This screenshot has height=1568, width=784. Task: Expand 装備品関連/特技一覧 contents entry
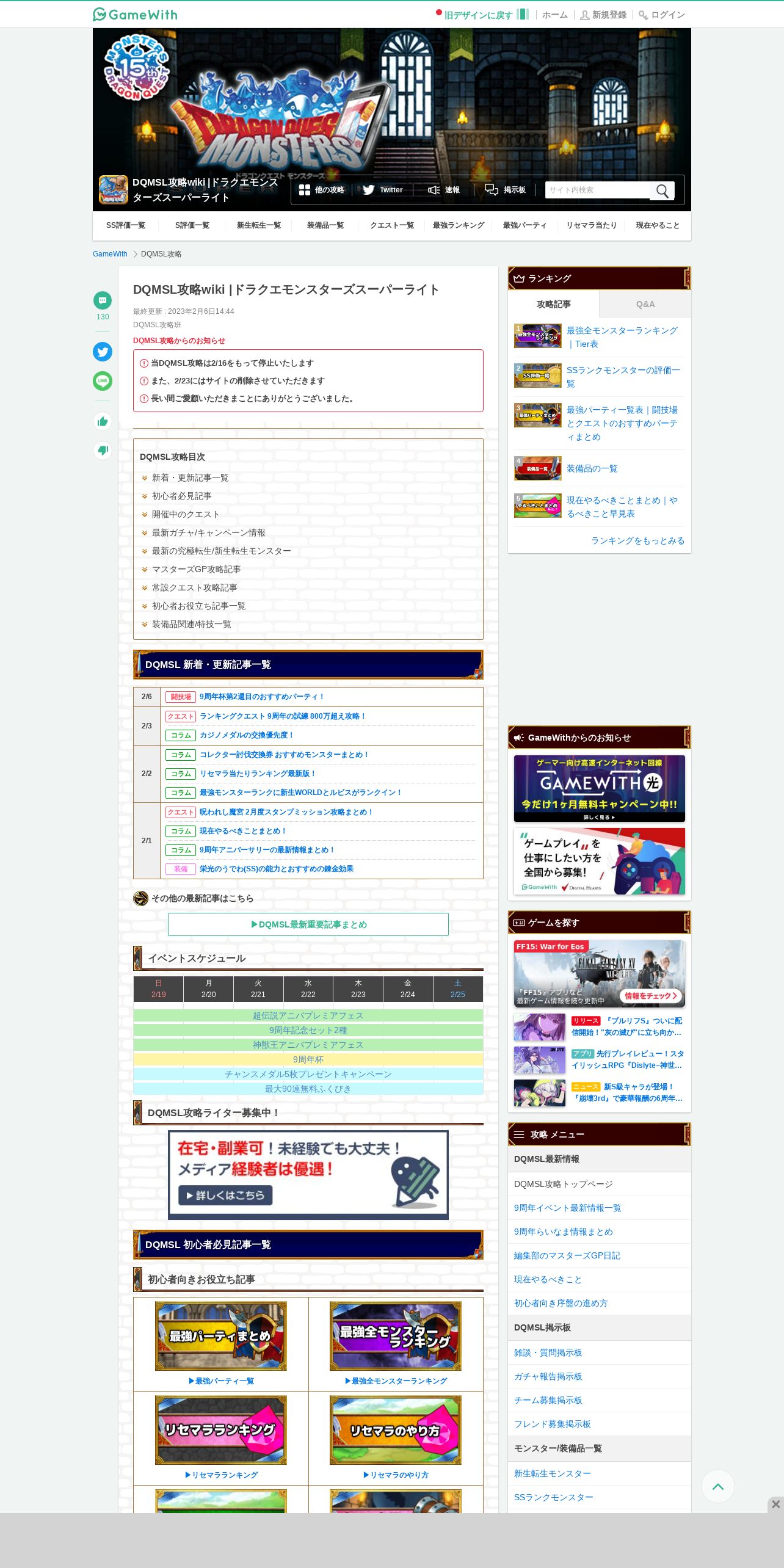tap(191, 624)
